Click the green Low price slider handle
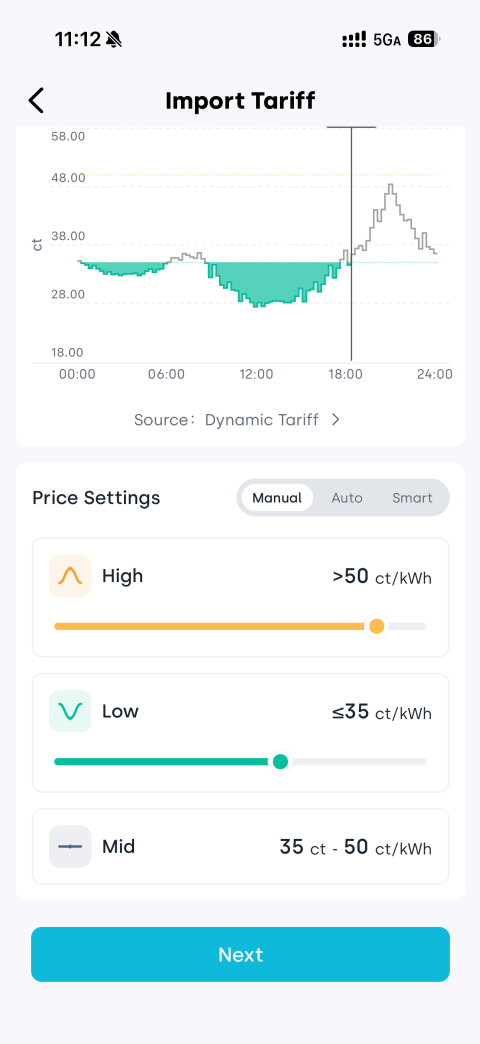This screenshot has width=480, height=1044. (281, 761)
